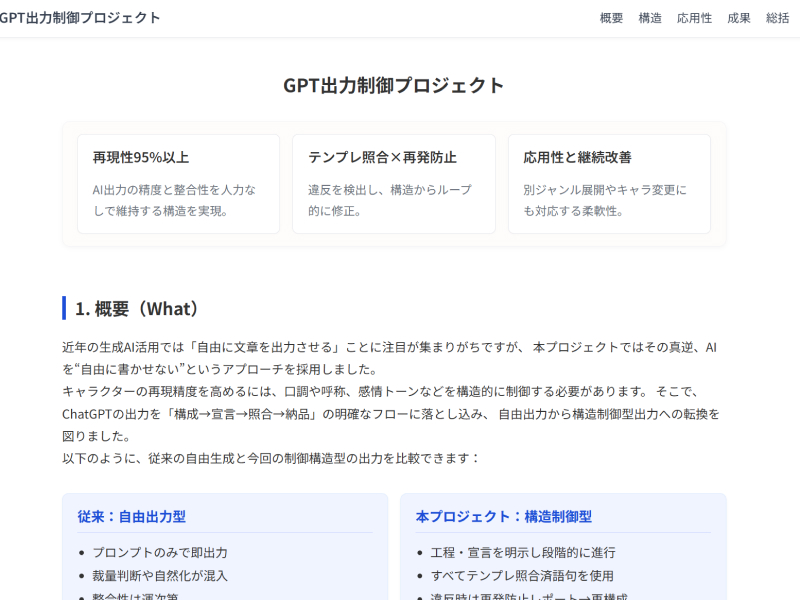Screen dimensions: 800x600
Task: Select 応用性 in the top navigation
Action: [694, 18]
